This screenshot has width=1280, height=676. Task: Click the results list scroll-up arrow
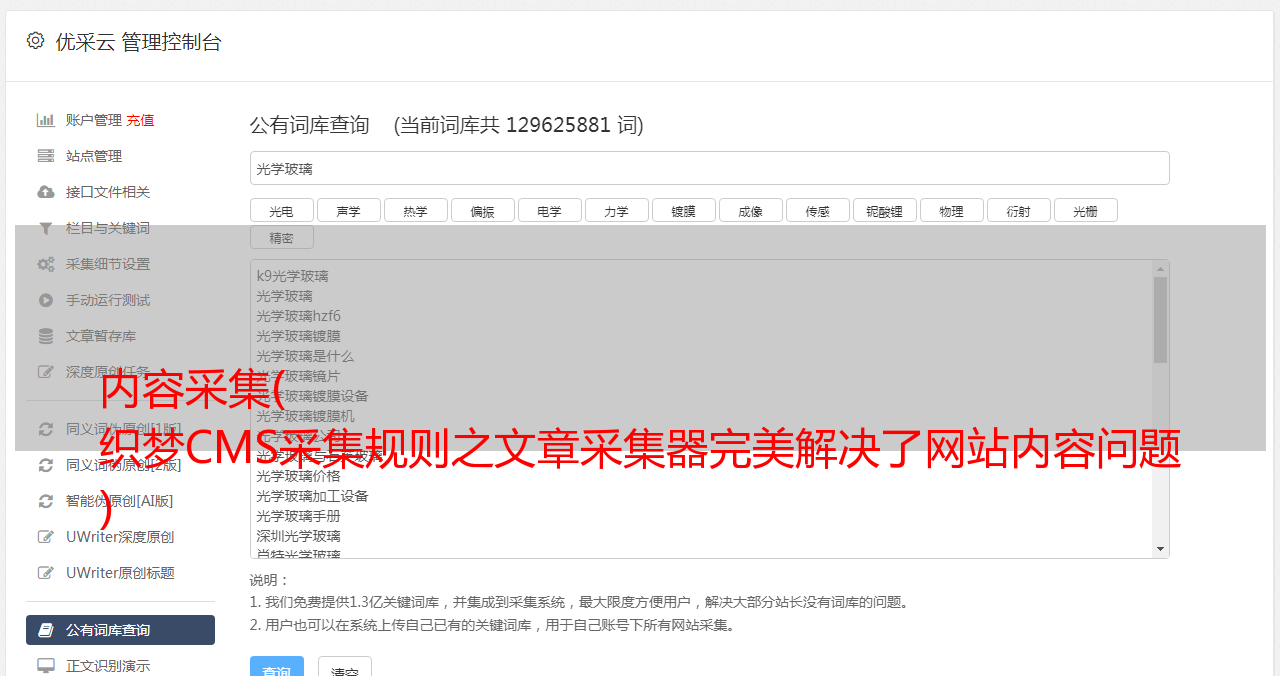coord(1160,268)
